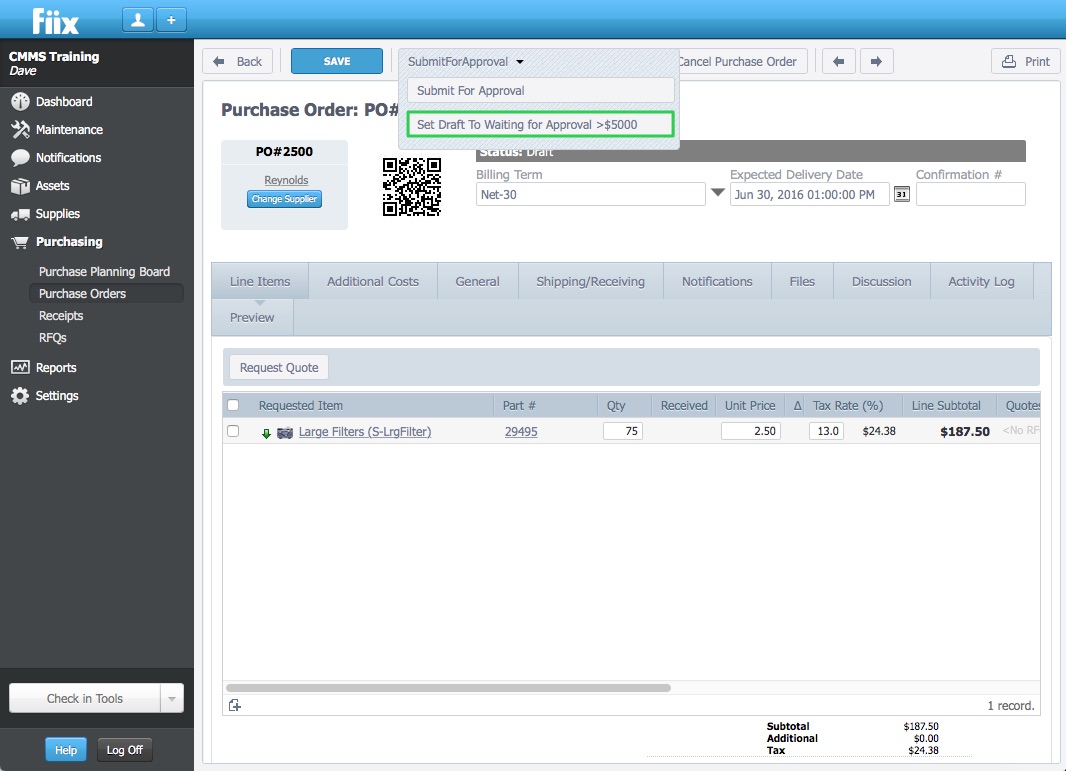
Task: Click the Back button
Action: (x=237, y=61)
